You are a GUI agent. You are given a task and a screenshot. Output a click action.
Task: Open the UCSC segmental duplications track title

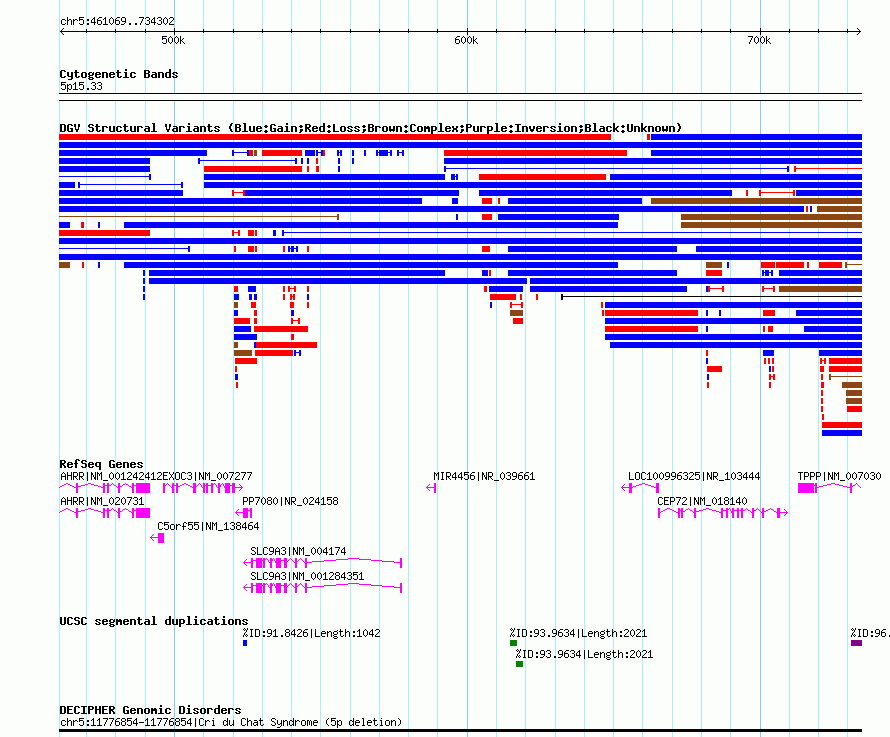point(154,621)
